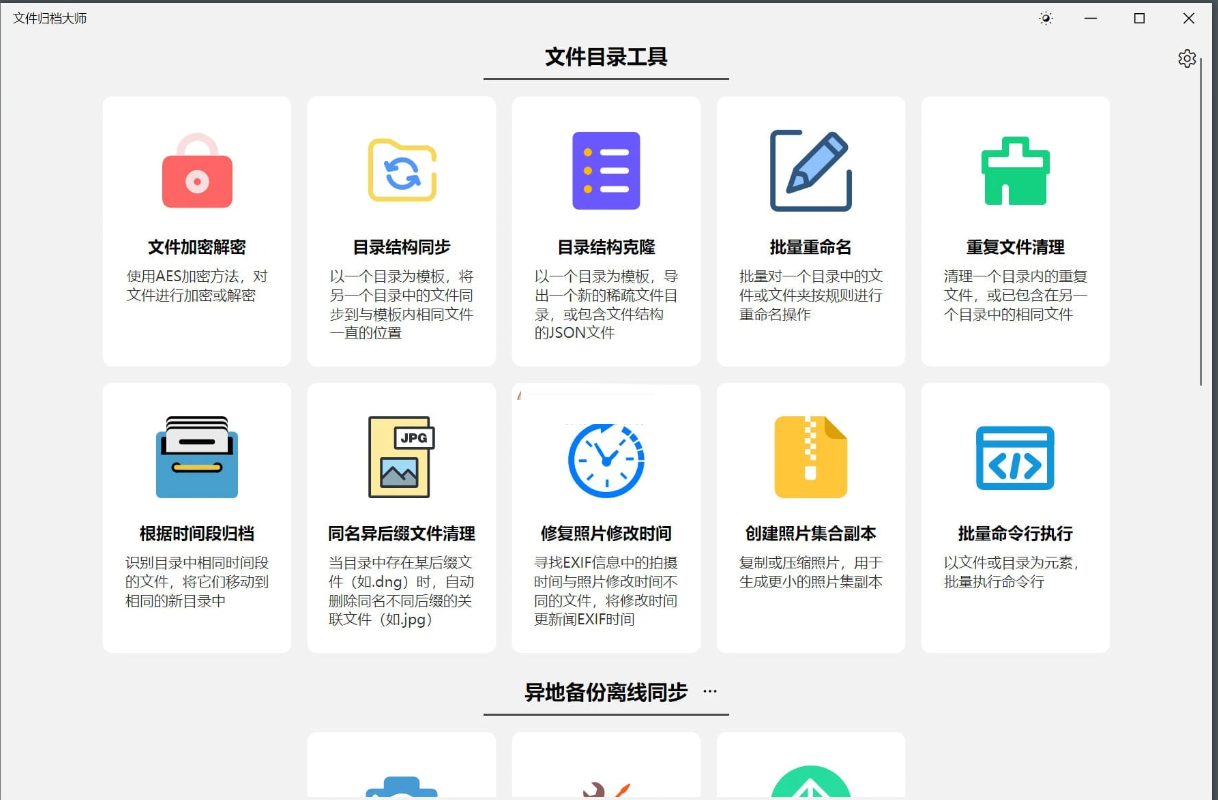Click the 文件目录工具 section heading
Screen dimensions: 1218x800
(606, 57)
